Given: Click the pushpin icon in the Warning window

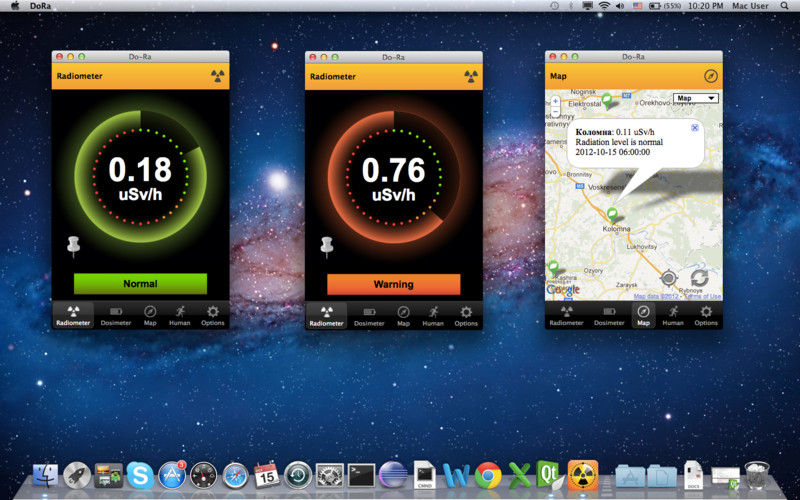Looking at the screenshot, I should pyautogui.click(x=327, y=246).
